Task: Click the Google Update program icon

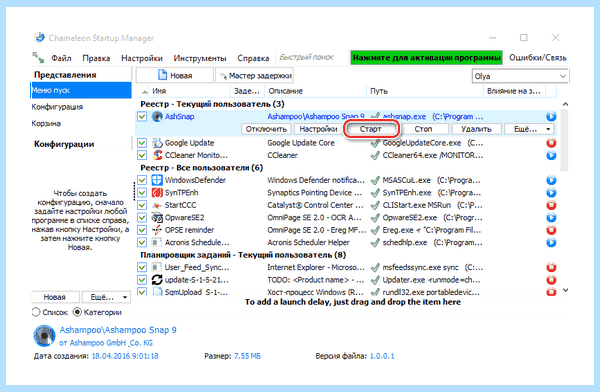Action: tap(157, 143)
